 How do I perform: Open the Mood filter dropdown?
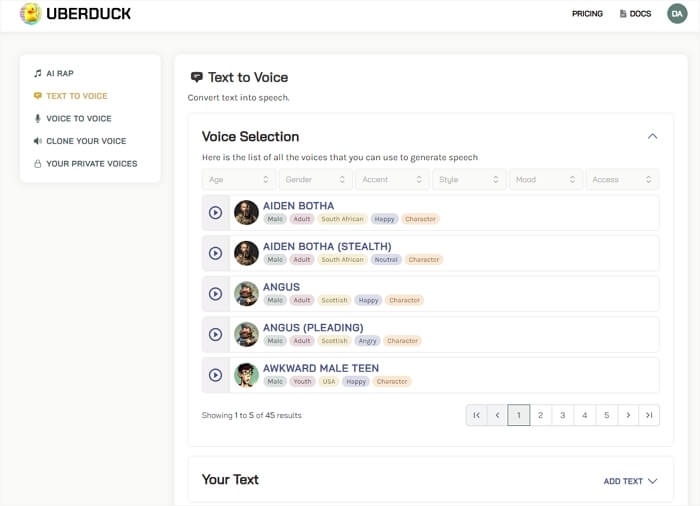546,180
